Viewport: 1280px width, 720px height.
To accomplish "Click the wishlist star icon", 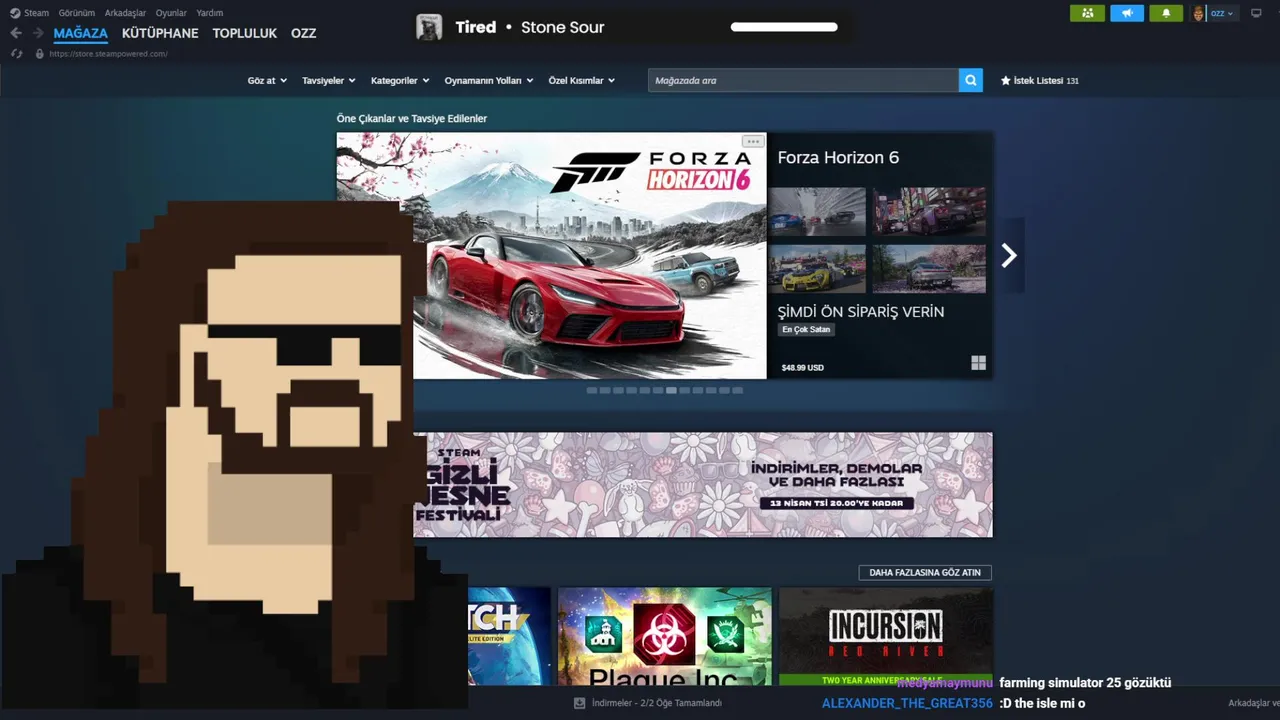I will pyautogui.click(x=1005, y=80).
